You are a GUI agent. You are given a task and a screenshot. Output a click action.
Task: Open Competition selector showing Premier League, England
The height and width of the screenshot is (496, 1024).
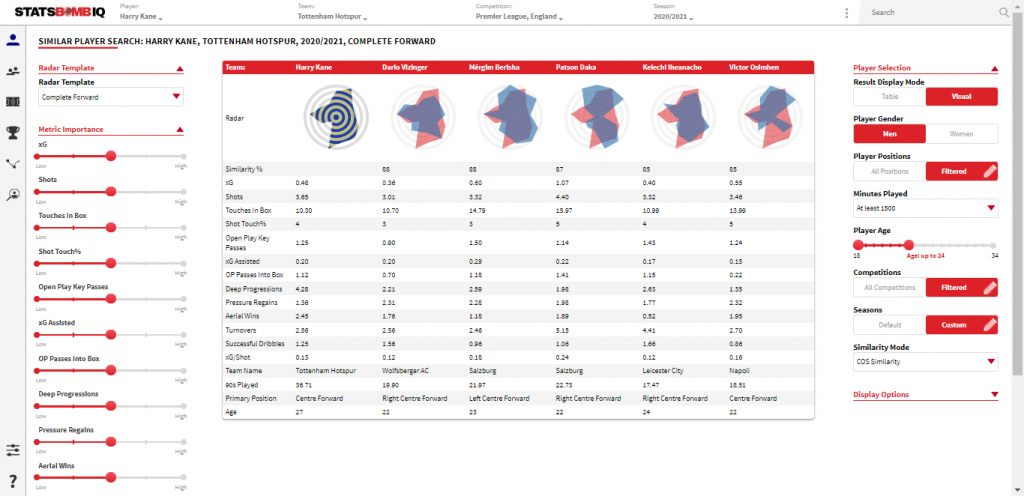[520, 16]
